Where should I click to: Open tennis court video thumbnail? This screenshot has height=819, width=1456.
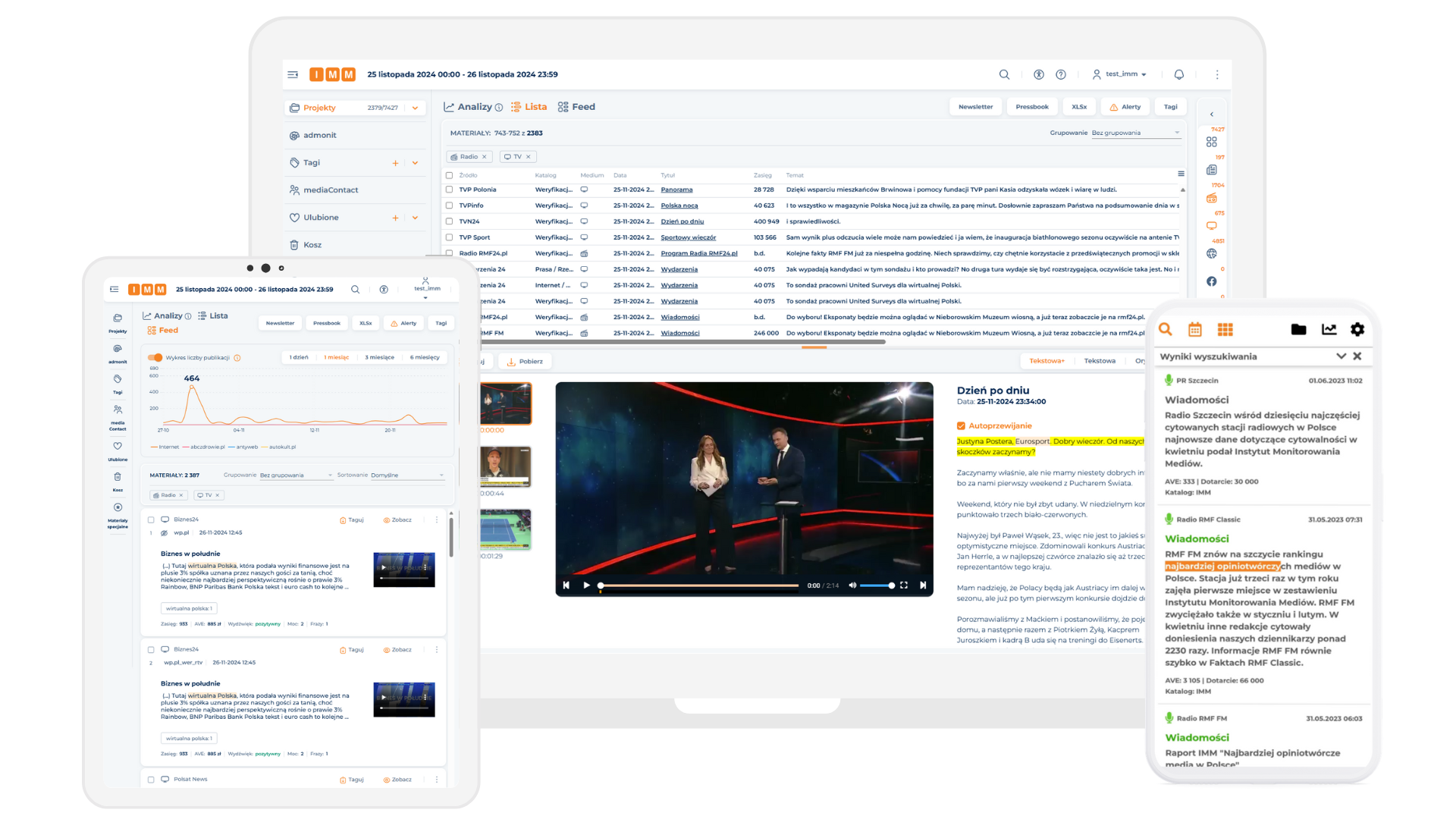(506, 529)
